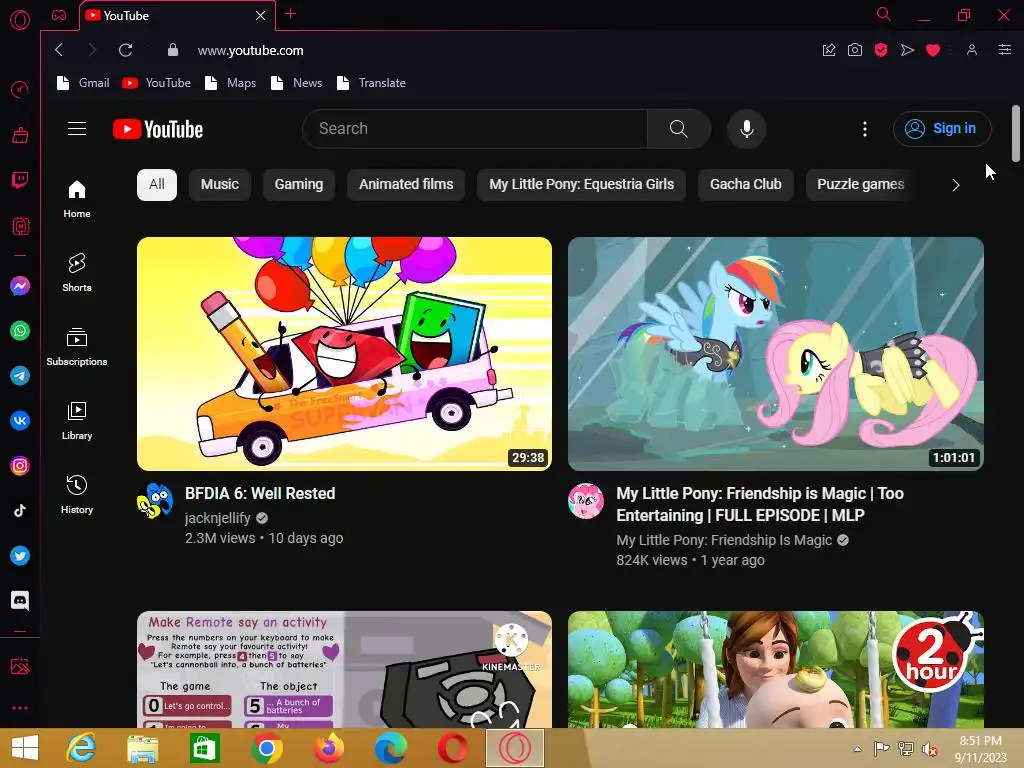Launch Chrome from the taskbar
Image resolution: width=1024 pixels, height=768 pixels.
pos(266,748)
